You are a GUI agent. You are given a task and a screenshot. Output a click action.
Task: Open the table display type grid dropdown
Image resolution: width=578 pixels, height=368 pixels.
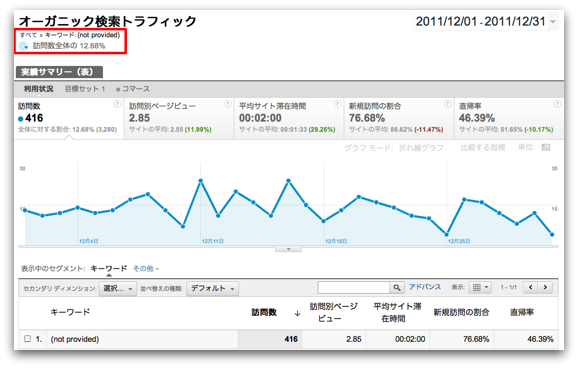coord(480,287)
